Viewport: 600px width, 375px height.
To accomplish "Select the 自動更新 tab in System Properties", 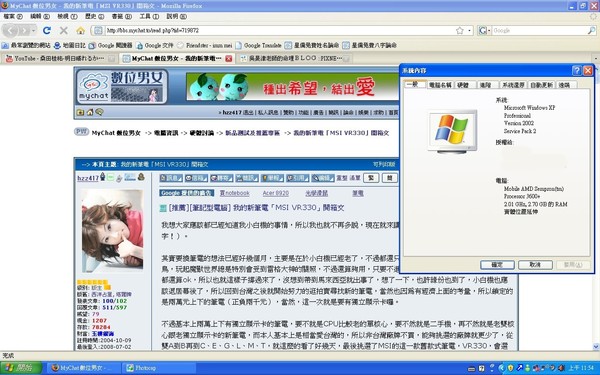I will tap(541, 85).
